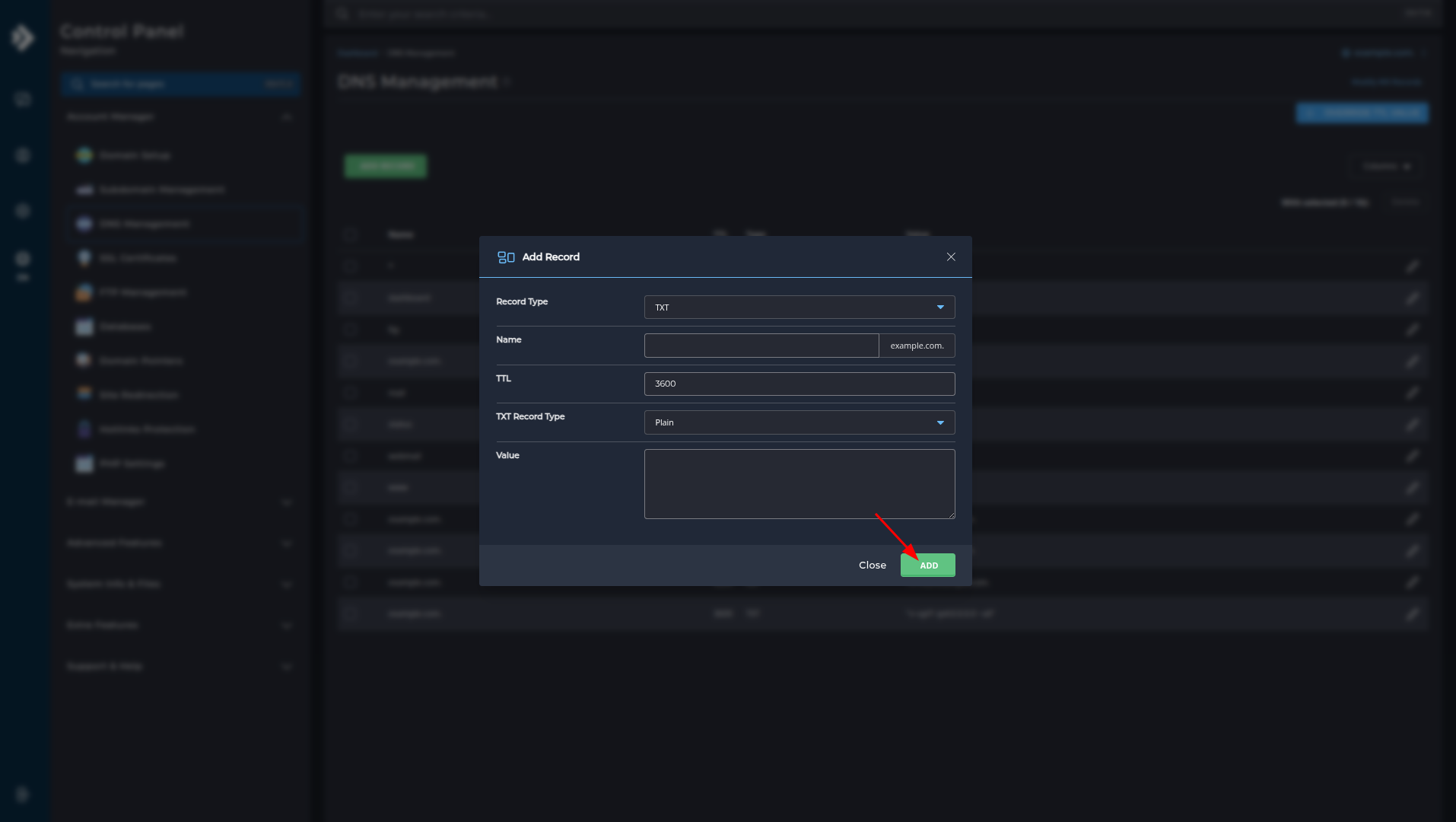Click the Control Panel logo at top left
The width and height of the screenshot is (1456, 822).
23,37
